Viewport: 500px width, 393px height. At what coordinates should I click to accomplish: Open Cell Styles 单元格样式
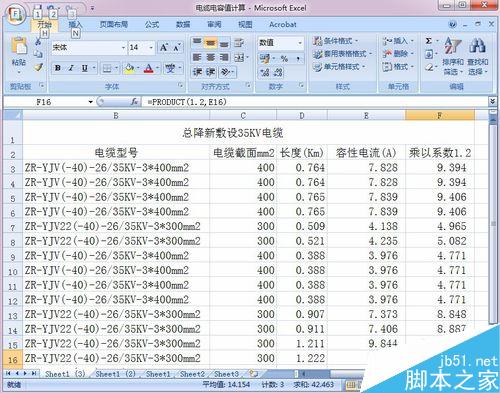pos(339,67)
